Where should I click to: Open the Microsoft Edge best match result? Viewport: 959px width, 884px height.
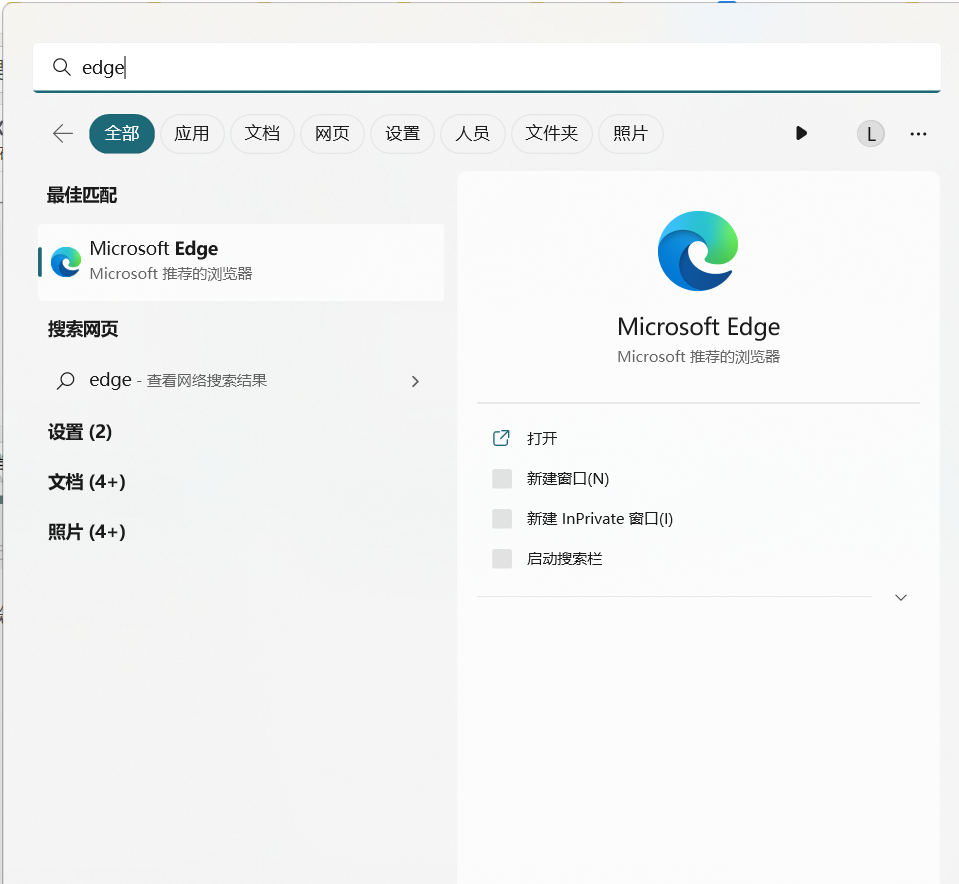[x=241, y=262]
